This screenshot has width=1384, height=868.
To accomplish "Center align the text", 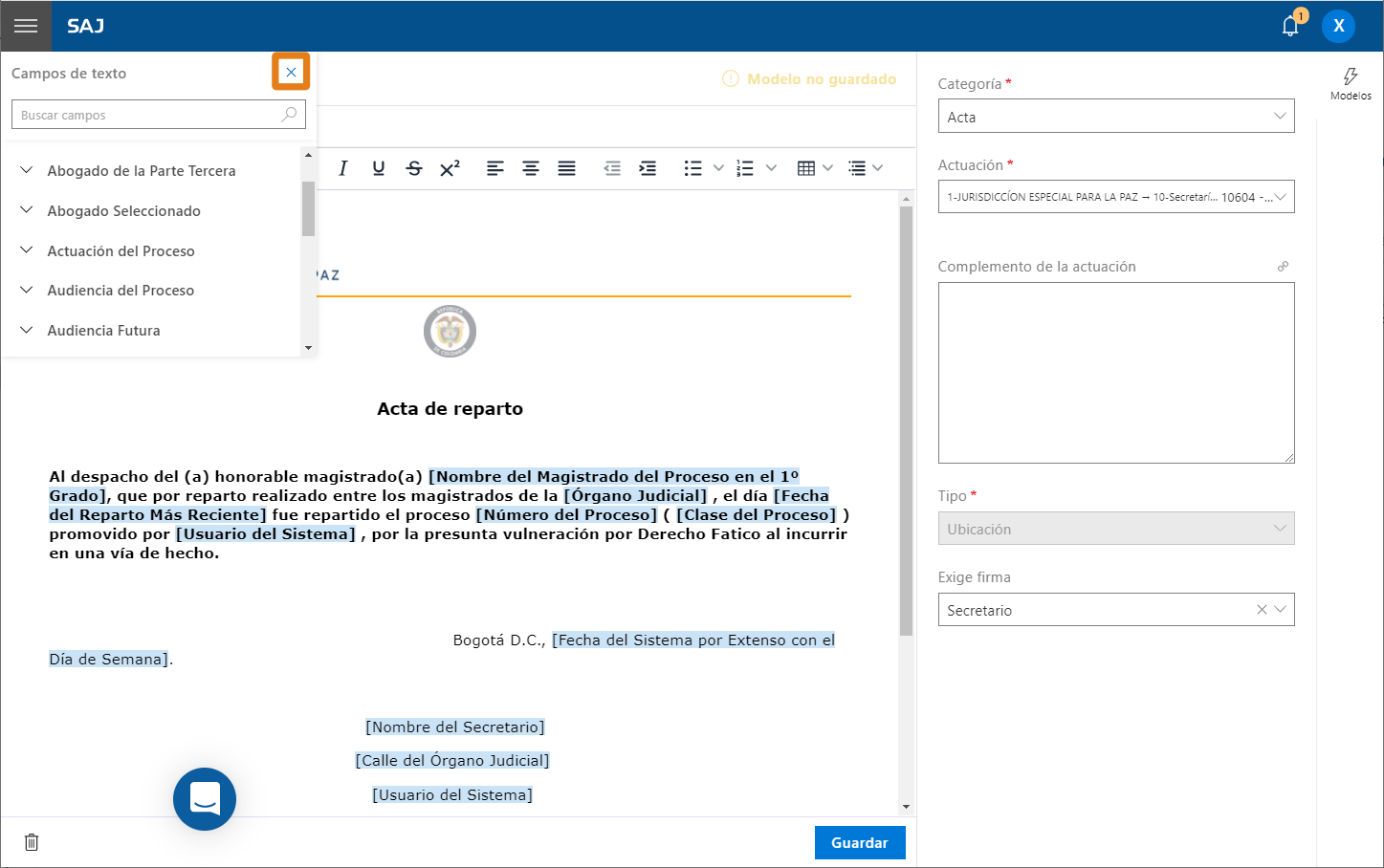I will pyautogui.click(x=531, y=168).
